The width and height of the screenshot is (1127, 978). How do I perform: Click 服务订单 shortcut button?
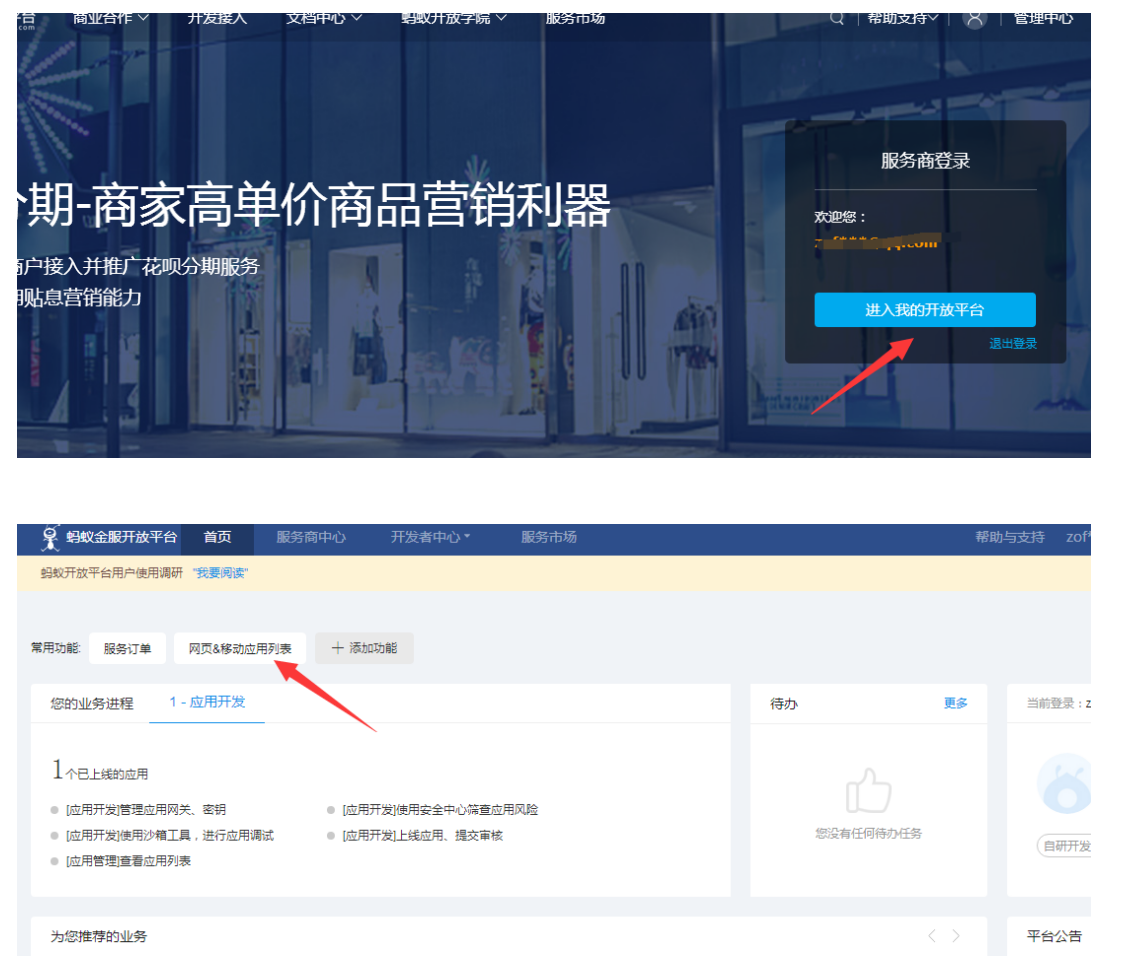[x=127, y=648]
